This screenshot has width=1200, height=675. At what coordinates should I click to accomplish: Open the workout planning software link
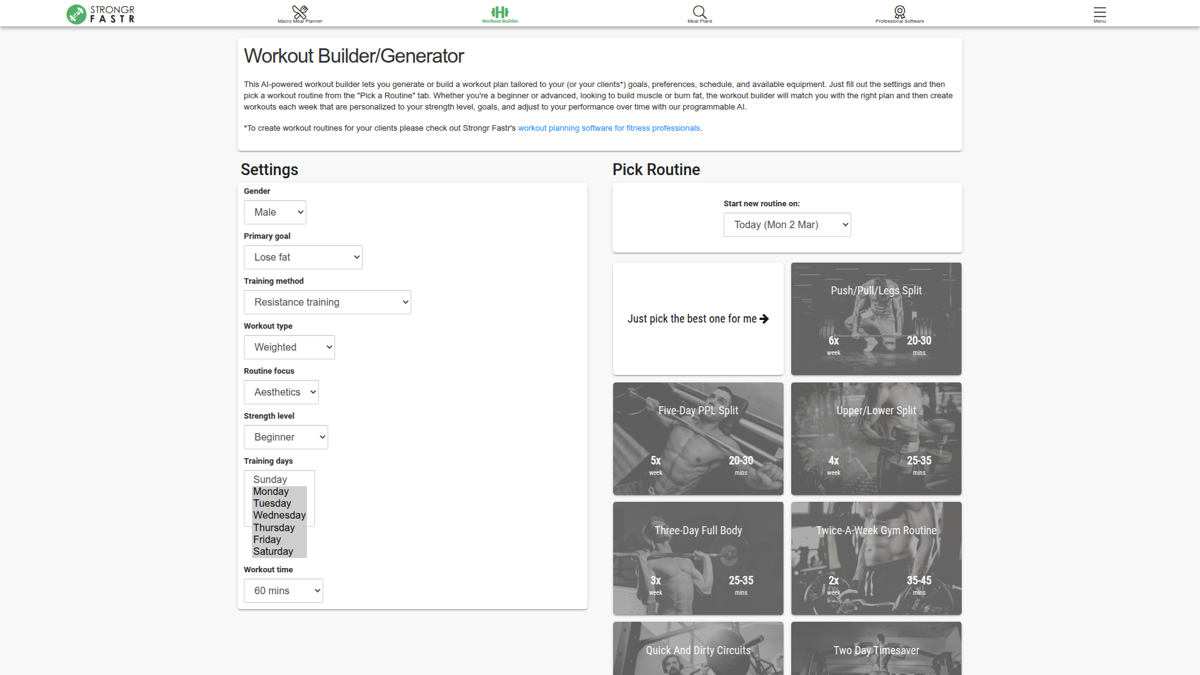pyautogui.click(x=609, y=127)
